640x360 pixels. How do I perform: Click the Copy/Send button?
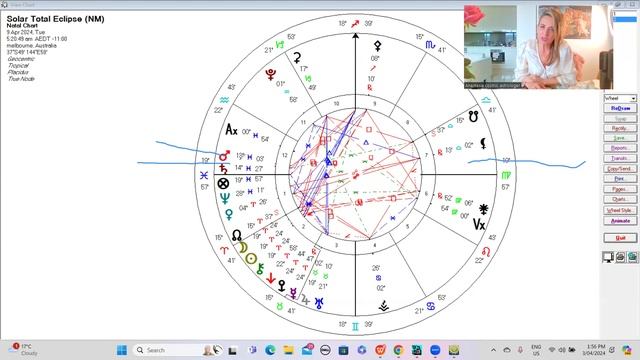(620, 169)
